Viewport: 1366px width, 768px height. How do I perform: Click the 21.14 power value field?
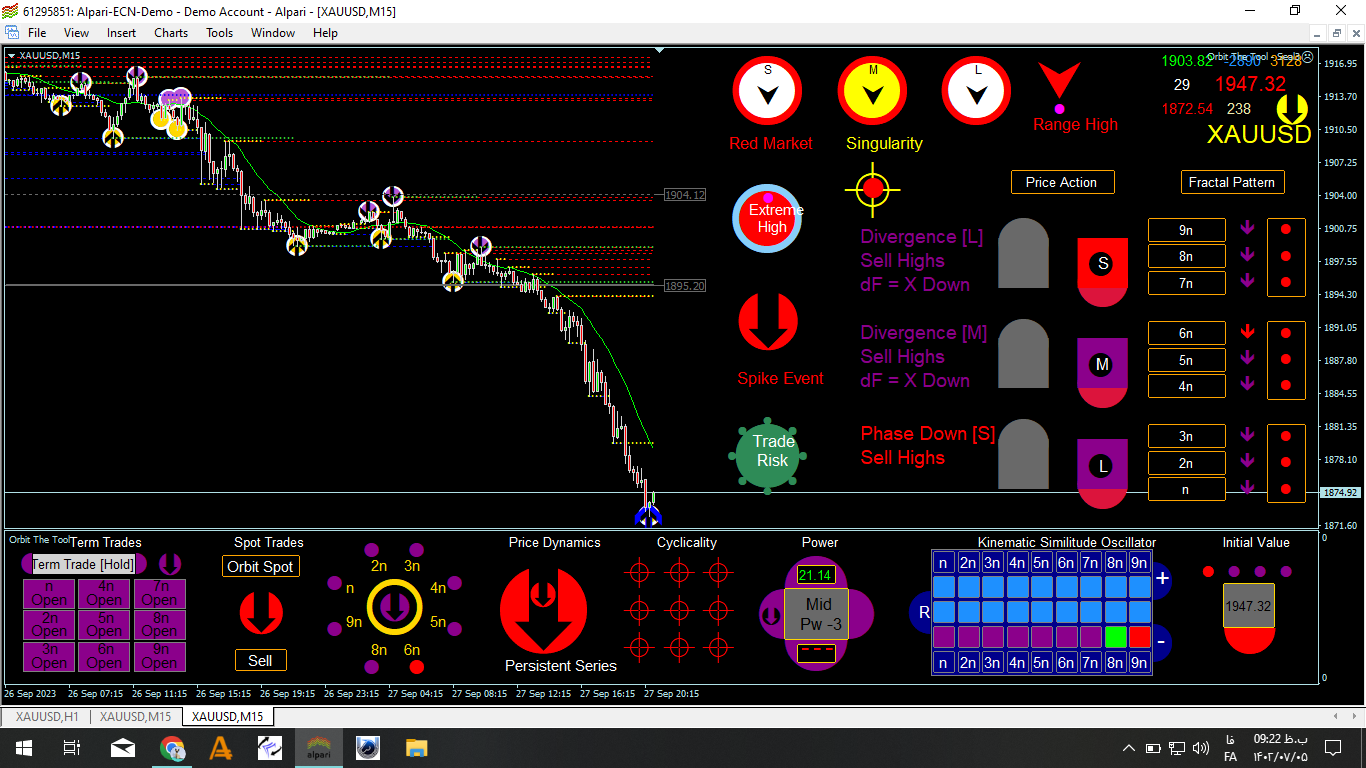coord(816,575)
